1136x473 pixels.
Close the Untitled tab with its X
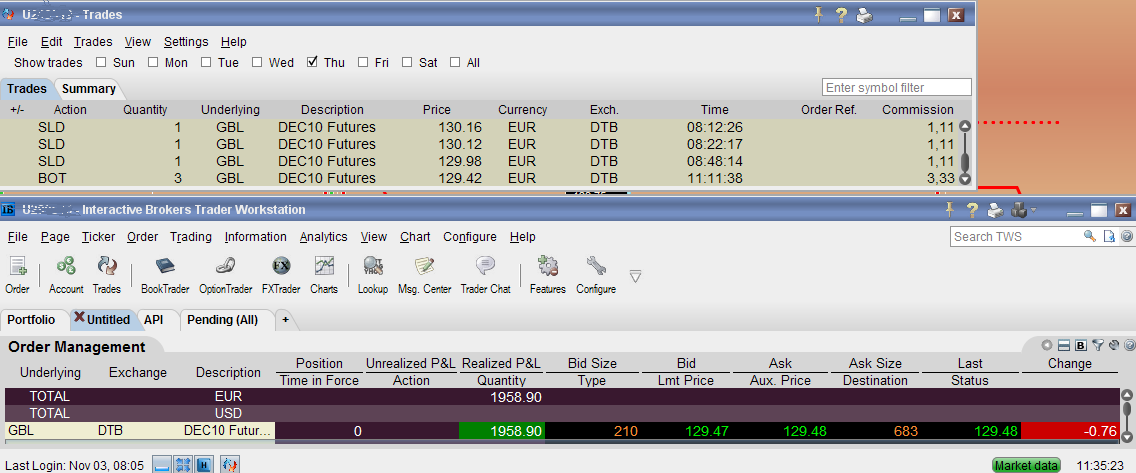tap(79, 318)
